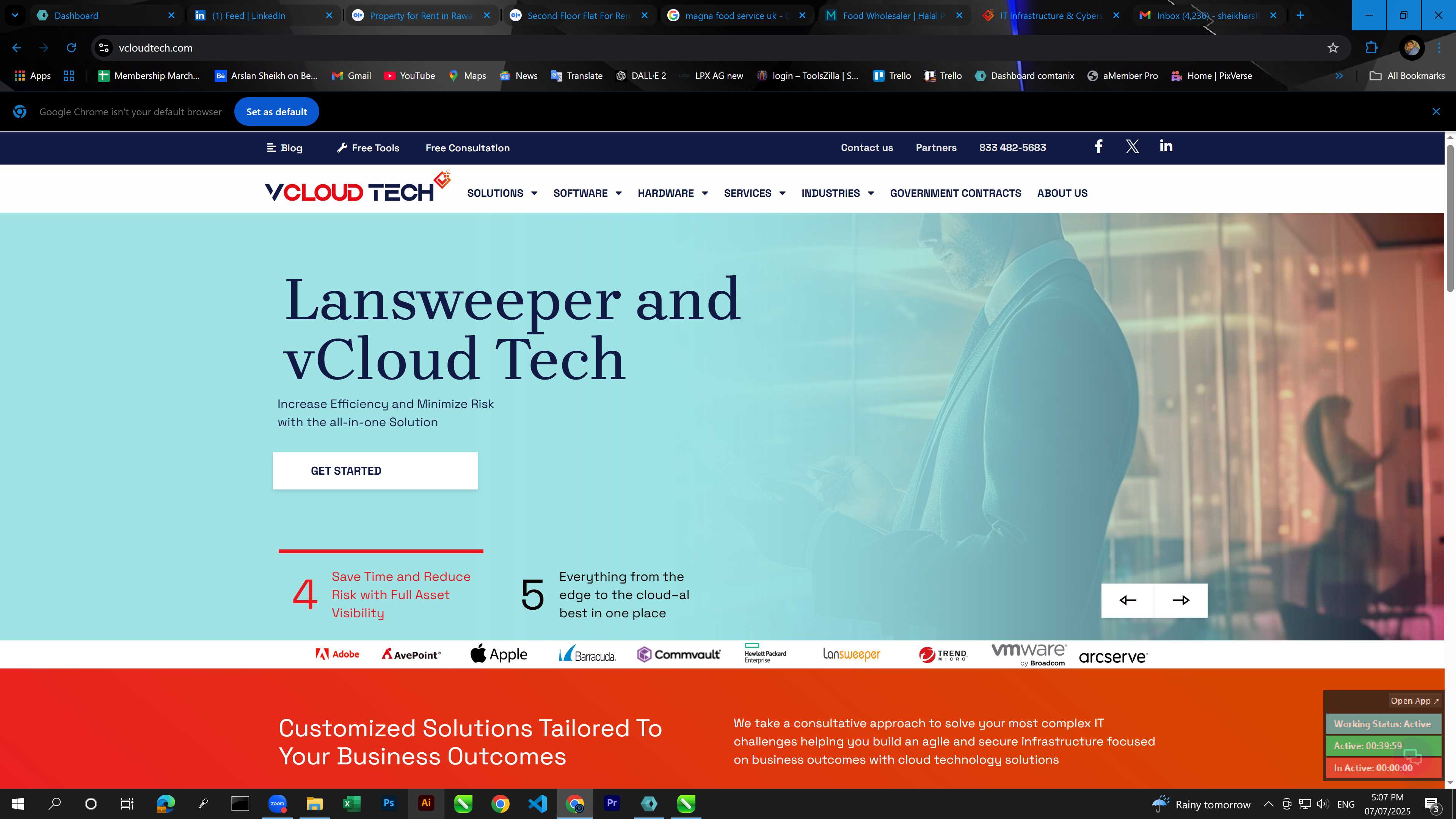The width and height of the screenshot is (1456, 819).
Task: Open the chat widget bubble icon
Action: click(x=1412, y=756)
